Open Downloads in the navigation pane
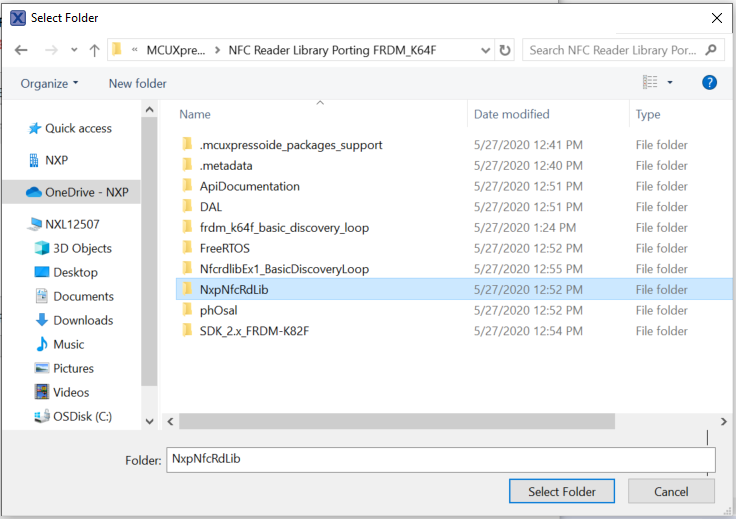The image size is (736, 519). 83,320
